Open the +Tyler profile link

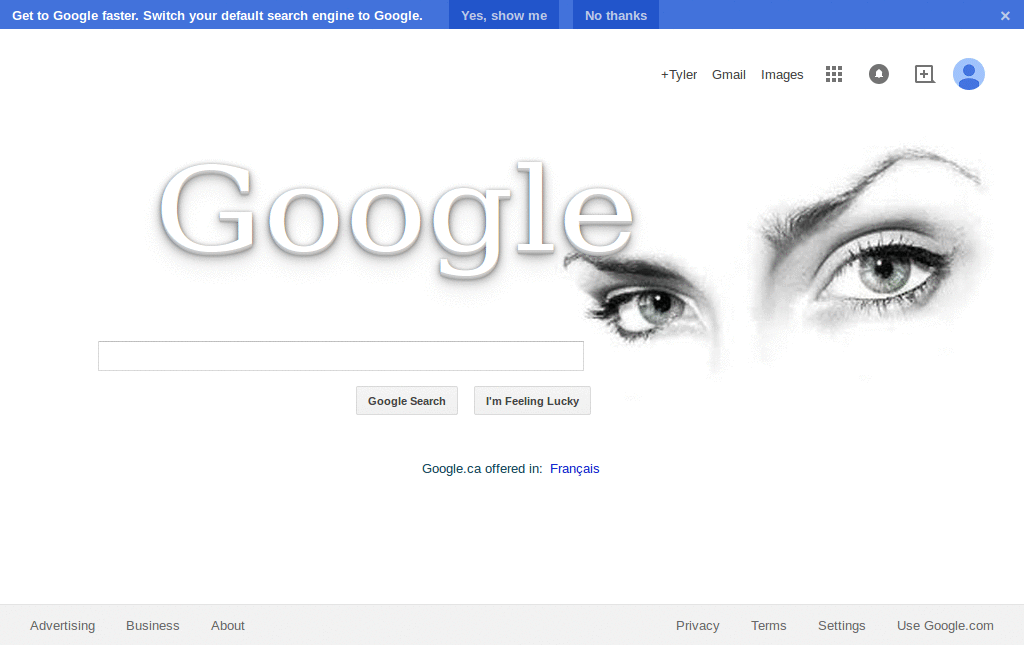pos(679,75)
